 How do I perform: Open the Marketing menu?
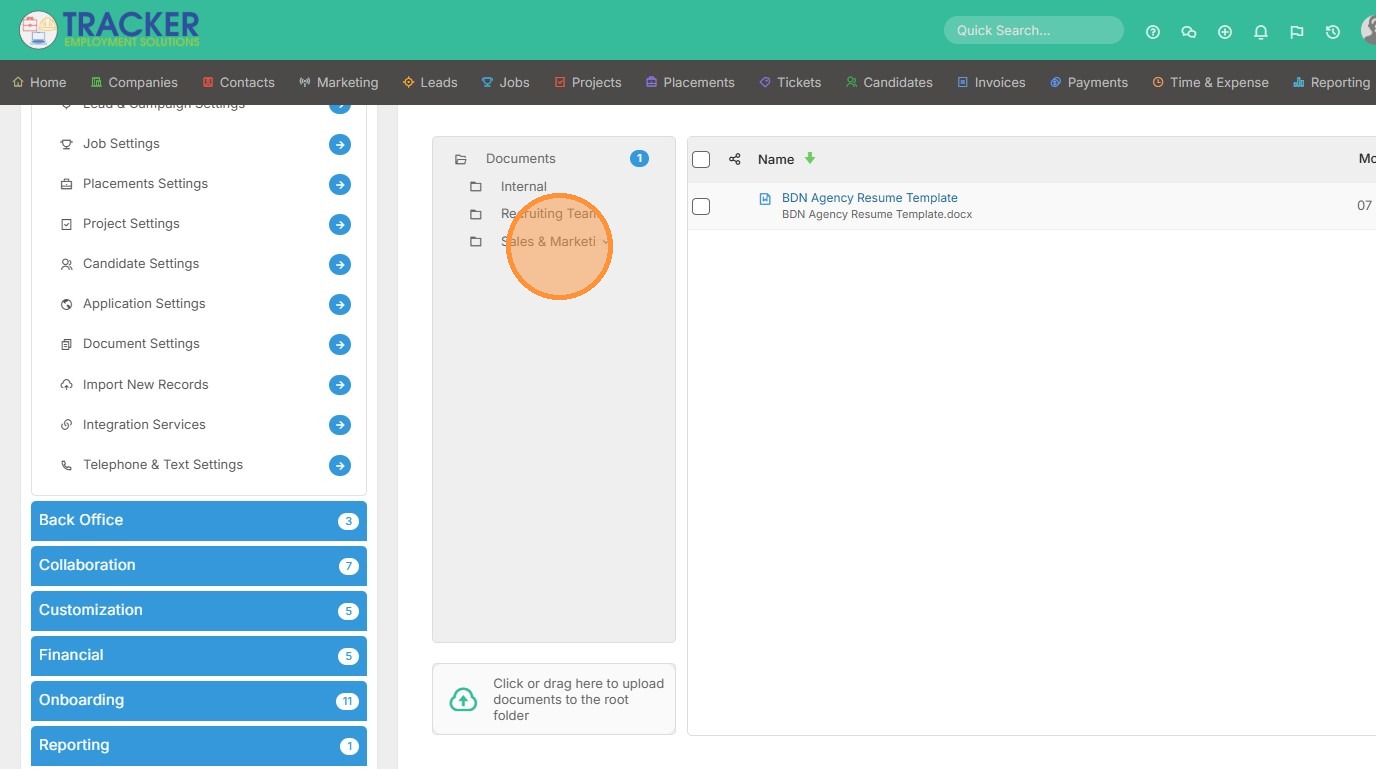coord(338,83)
